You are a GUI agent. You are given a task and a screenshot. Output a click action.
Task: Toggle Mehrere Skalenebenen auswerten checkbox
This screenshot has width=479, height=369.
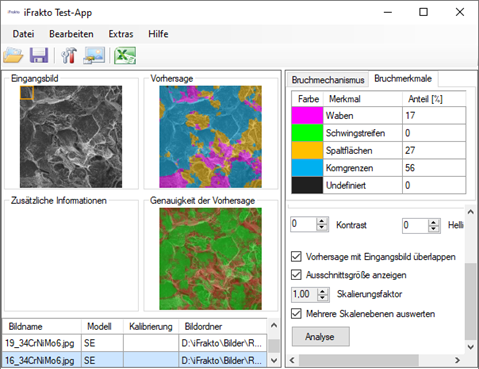tap(296, 314)
